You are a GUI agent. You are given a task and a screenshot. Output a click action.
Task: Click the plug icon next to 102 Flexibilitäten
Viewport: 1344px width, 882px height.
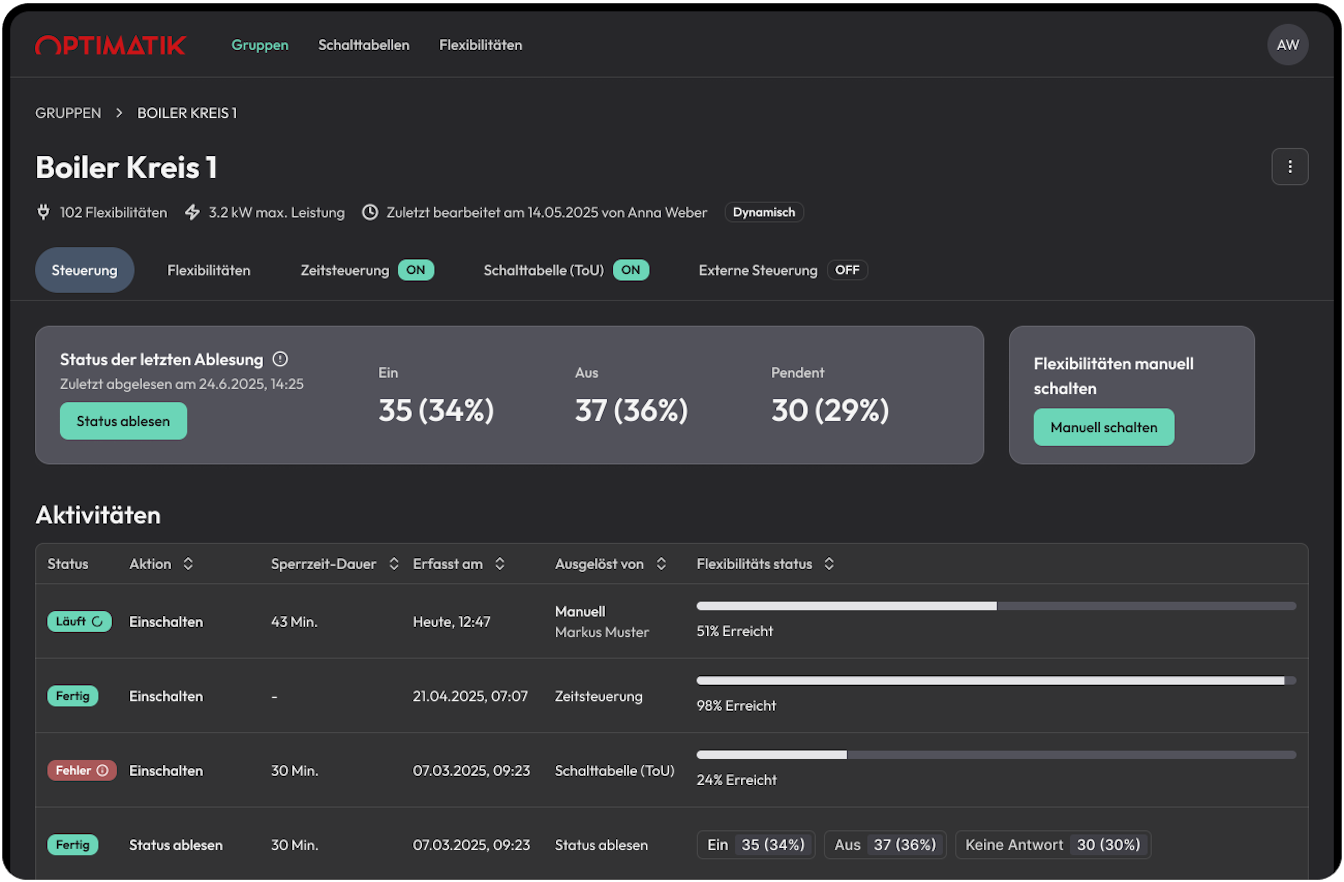coord(44,212)
